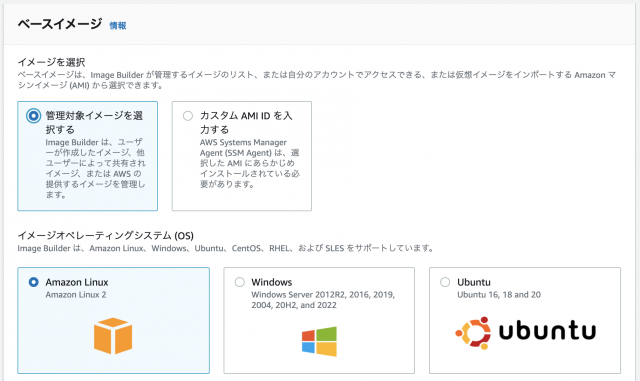Choose the Windows OS radio button
This screenshot has height=381, width=640.
tap(240, 282)
